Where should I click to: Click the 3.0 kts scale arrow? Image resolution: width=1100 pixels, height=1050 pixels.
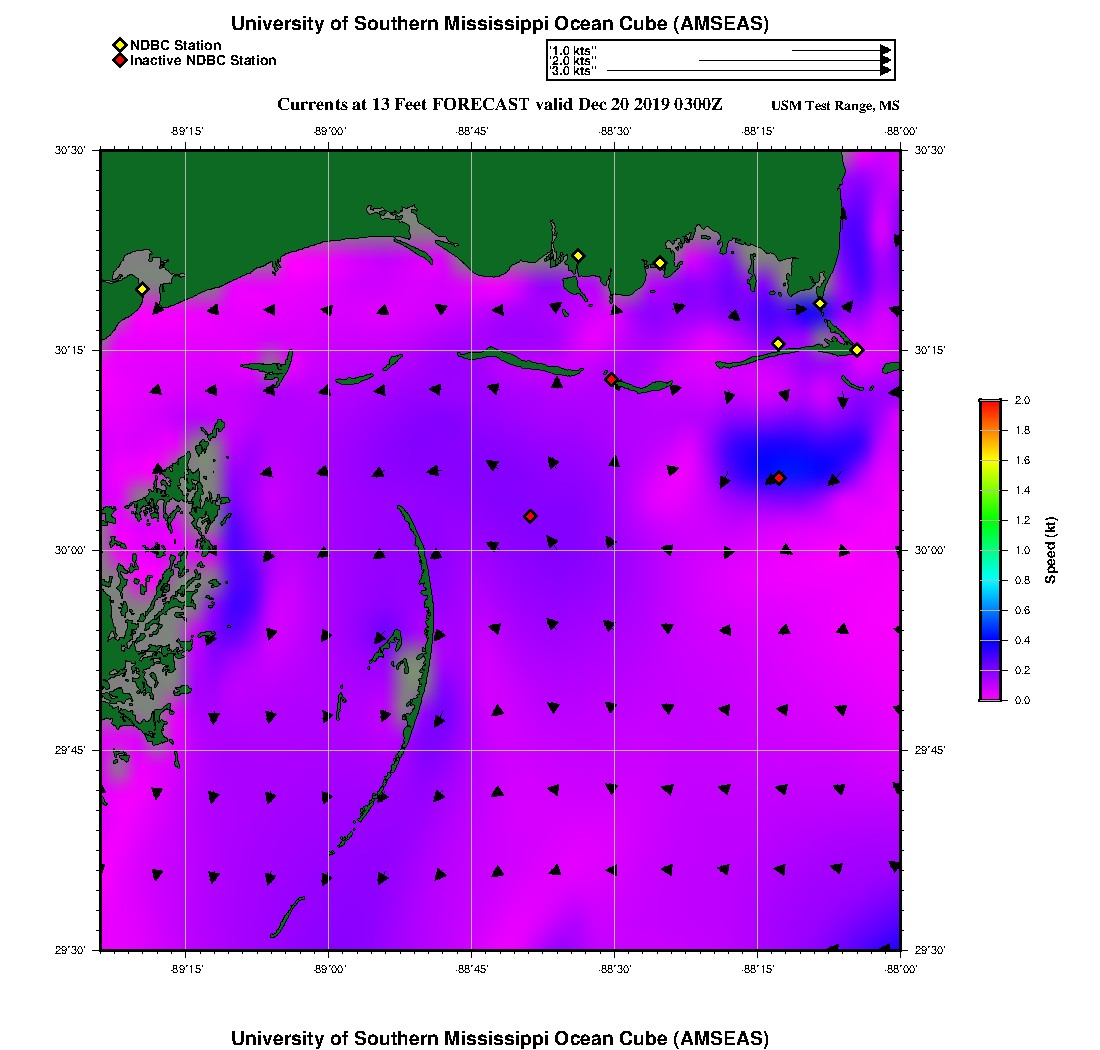coord(748,71)
